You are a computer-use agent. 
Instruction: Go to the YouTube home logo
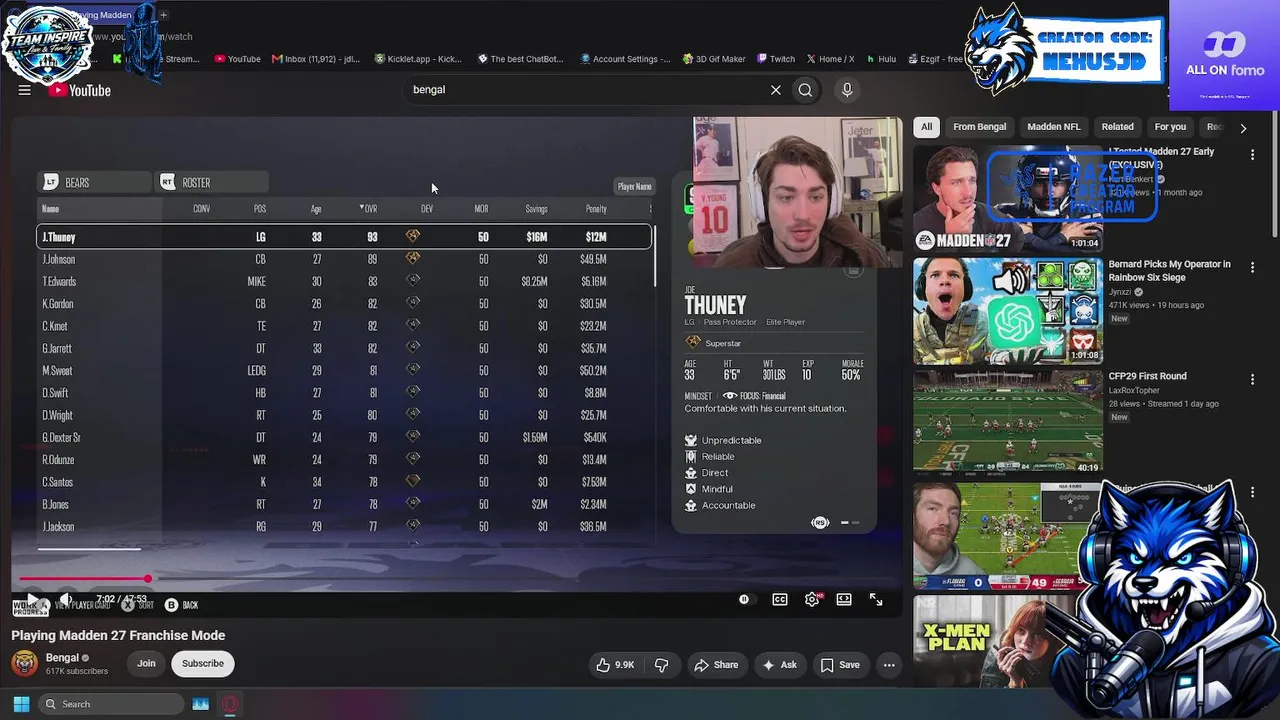pyautogui.click(x=79, y=90)
